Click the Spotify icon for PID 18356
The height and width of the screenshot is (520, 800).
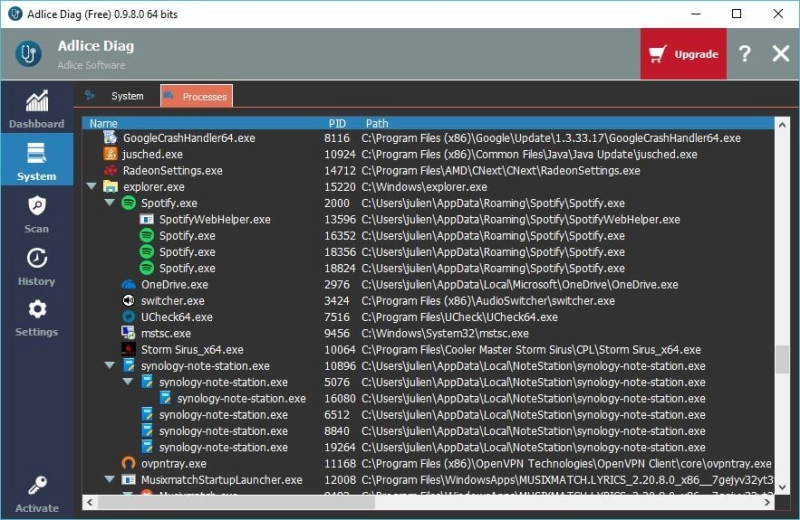click(147, 252)
